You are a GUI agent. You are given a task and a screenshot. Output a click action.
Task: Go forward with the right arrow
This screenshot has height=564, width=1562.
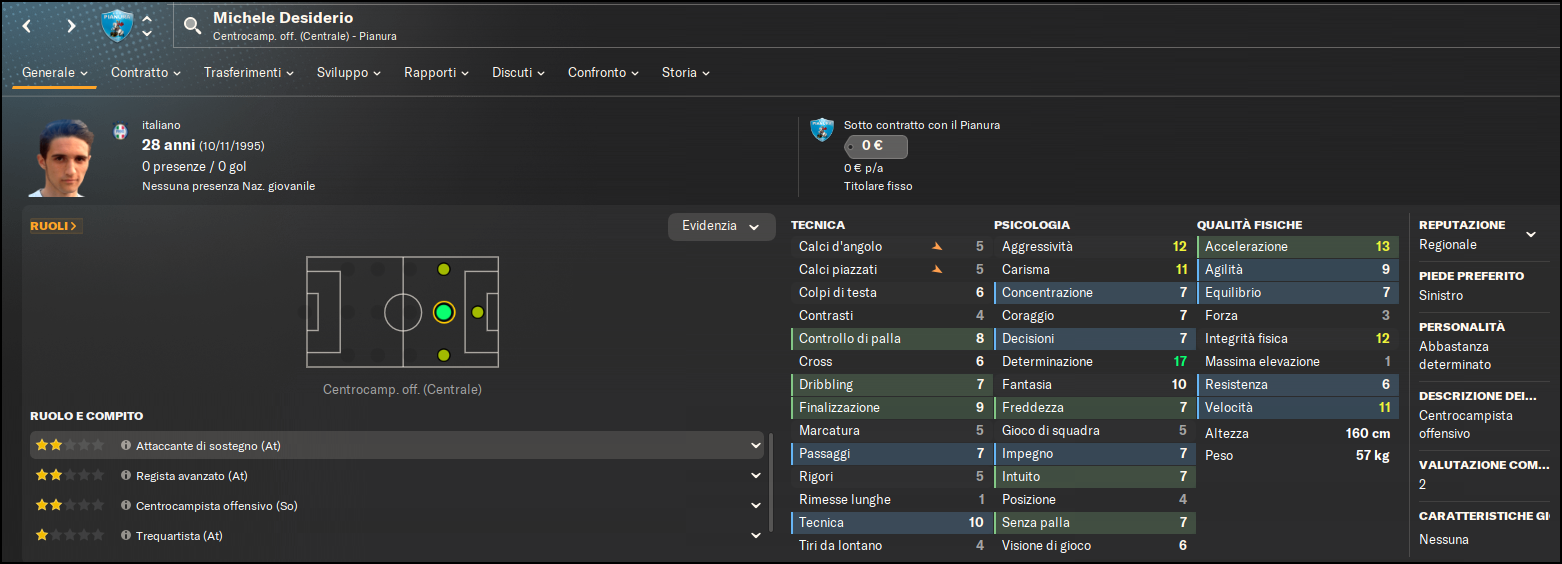click(x=71, y=26)
